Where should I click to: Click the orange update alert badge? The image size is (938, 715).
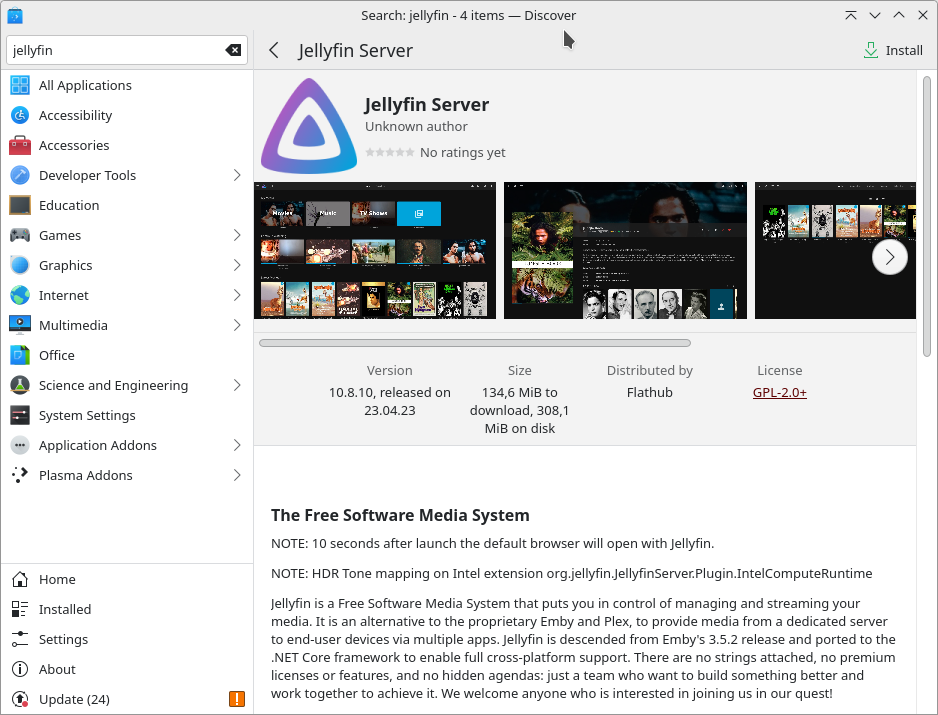[x=236, y=699]
